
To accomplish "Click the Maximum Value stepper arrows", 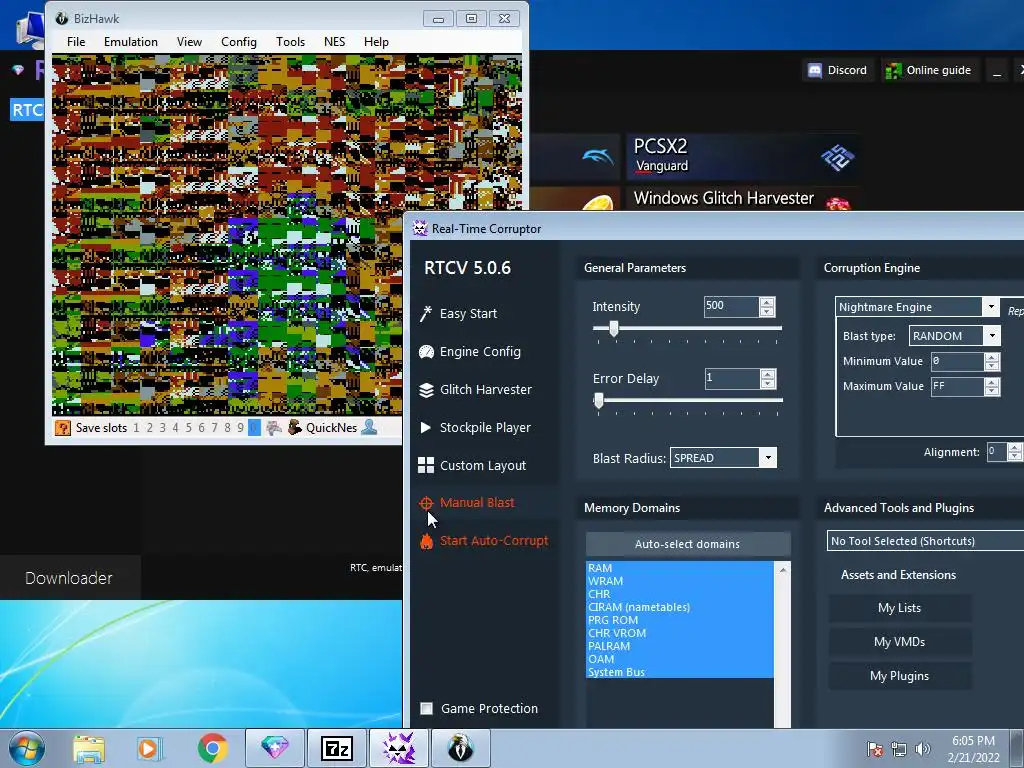I will click(992, 387).
